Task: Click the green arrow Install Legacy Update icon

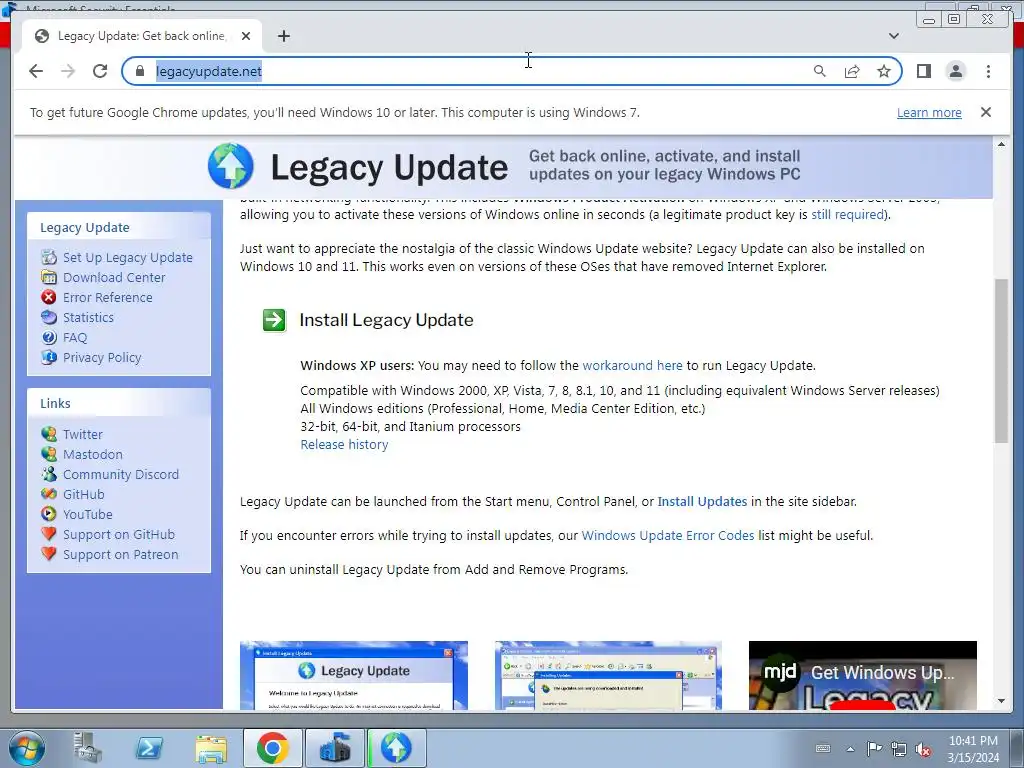Action: point(274,320)
